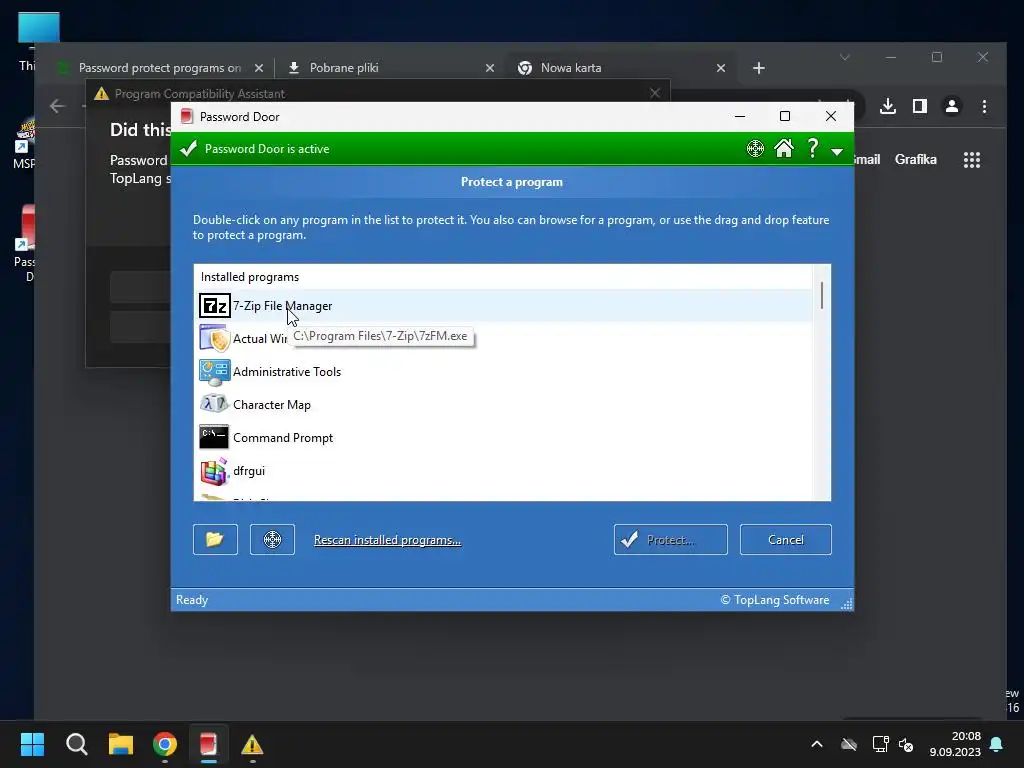This screenshot has height=768, width=1024.
Task: Click Rescan installed programs link
Action: click(x=387, y=540)
